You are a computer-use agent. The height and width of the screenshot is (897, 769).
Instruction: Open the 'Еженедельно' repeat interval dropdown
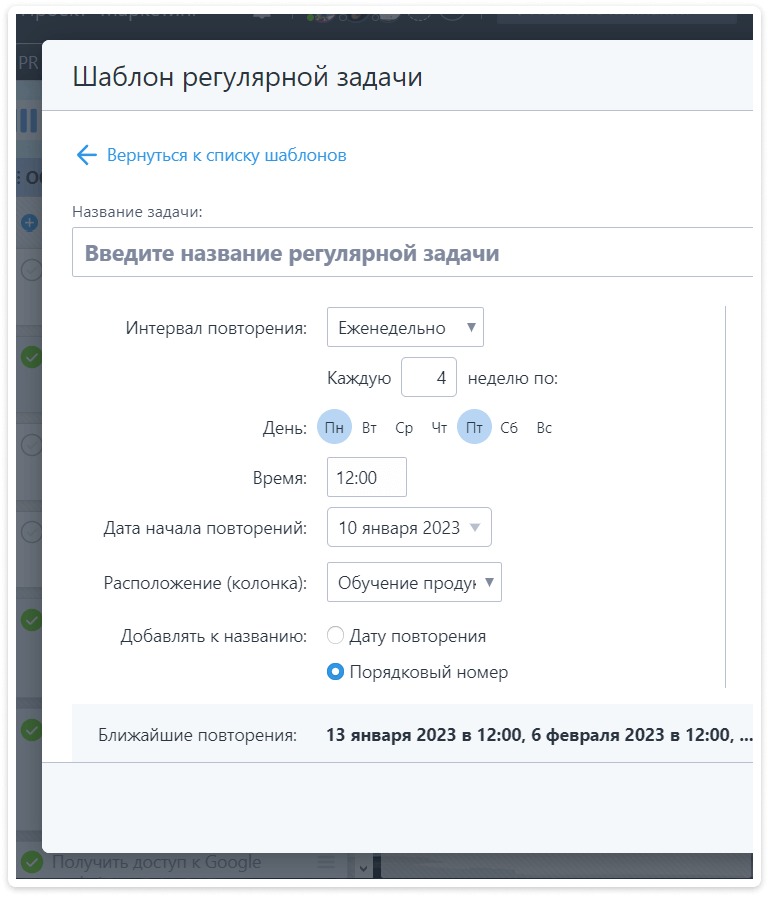click(405, 327)
